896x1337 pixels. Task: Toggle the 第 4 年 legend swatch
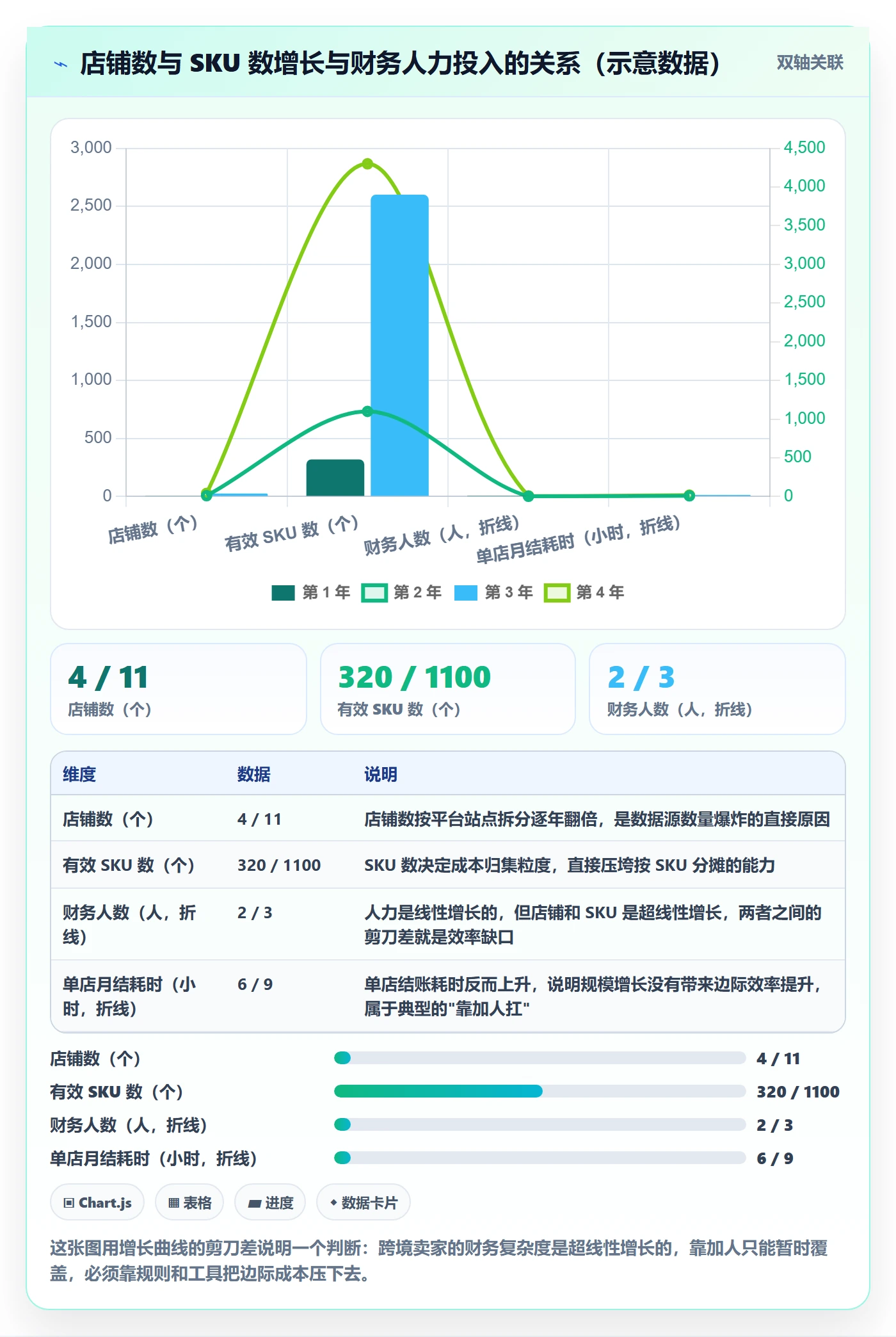point(557,592)
